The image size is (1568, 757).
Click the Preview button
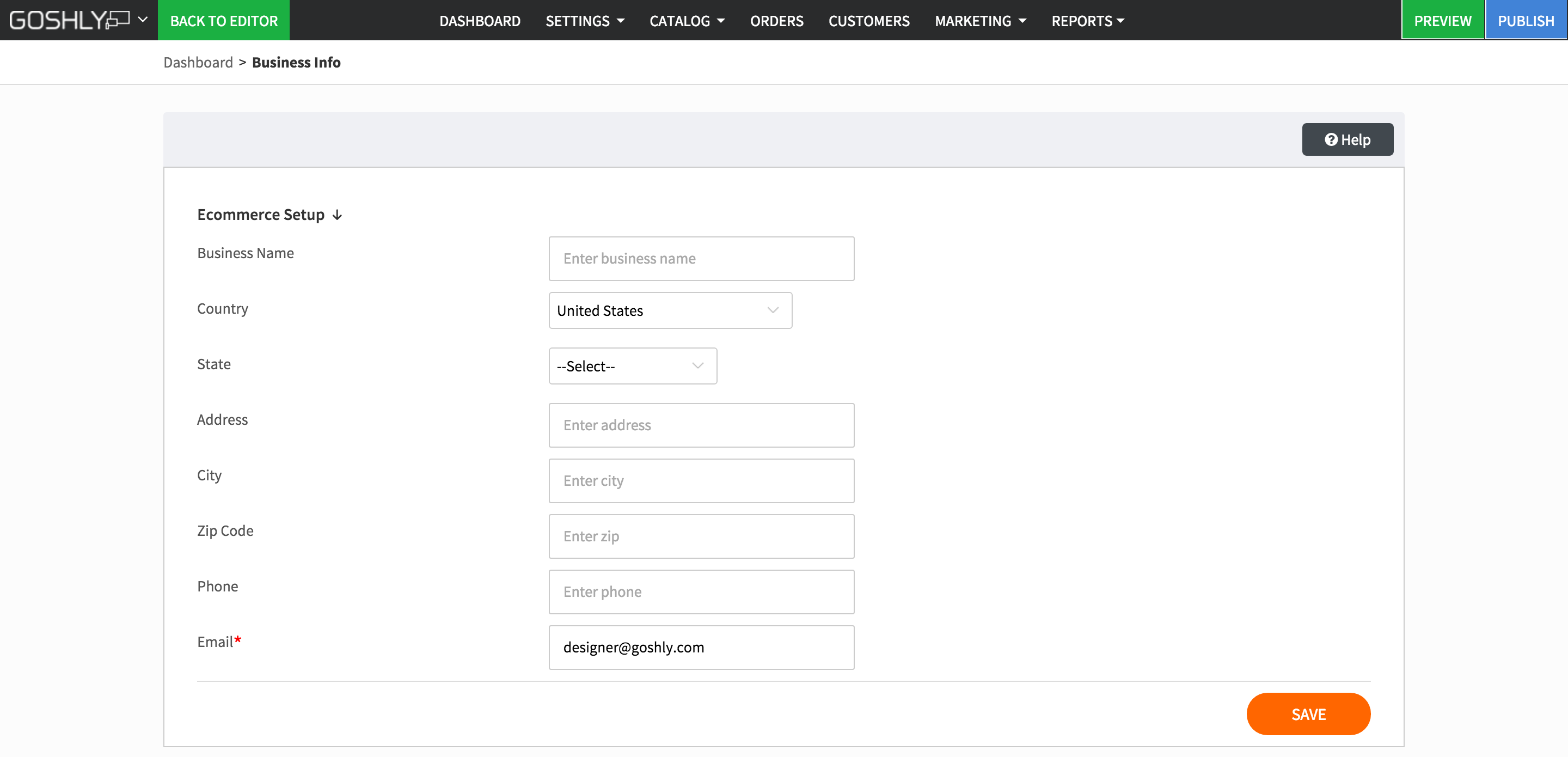(x=1442, y=21)
